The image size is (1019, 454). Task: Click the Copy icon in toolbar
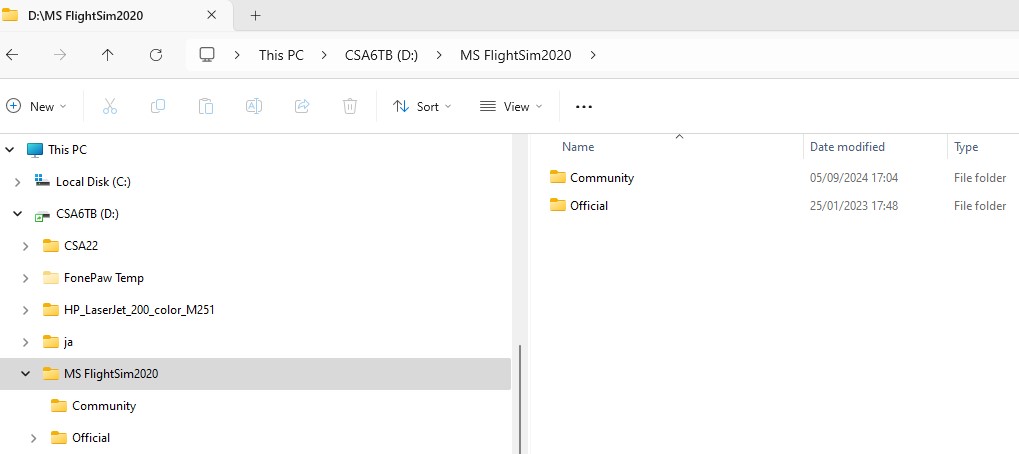158,107
